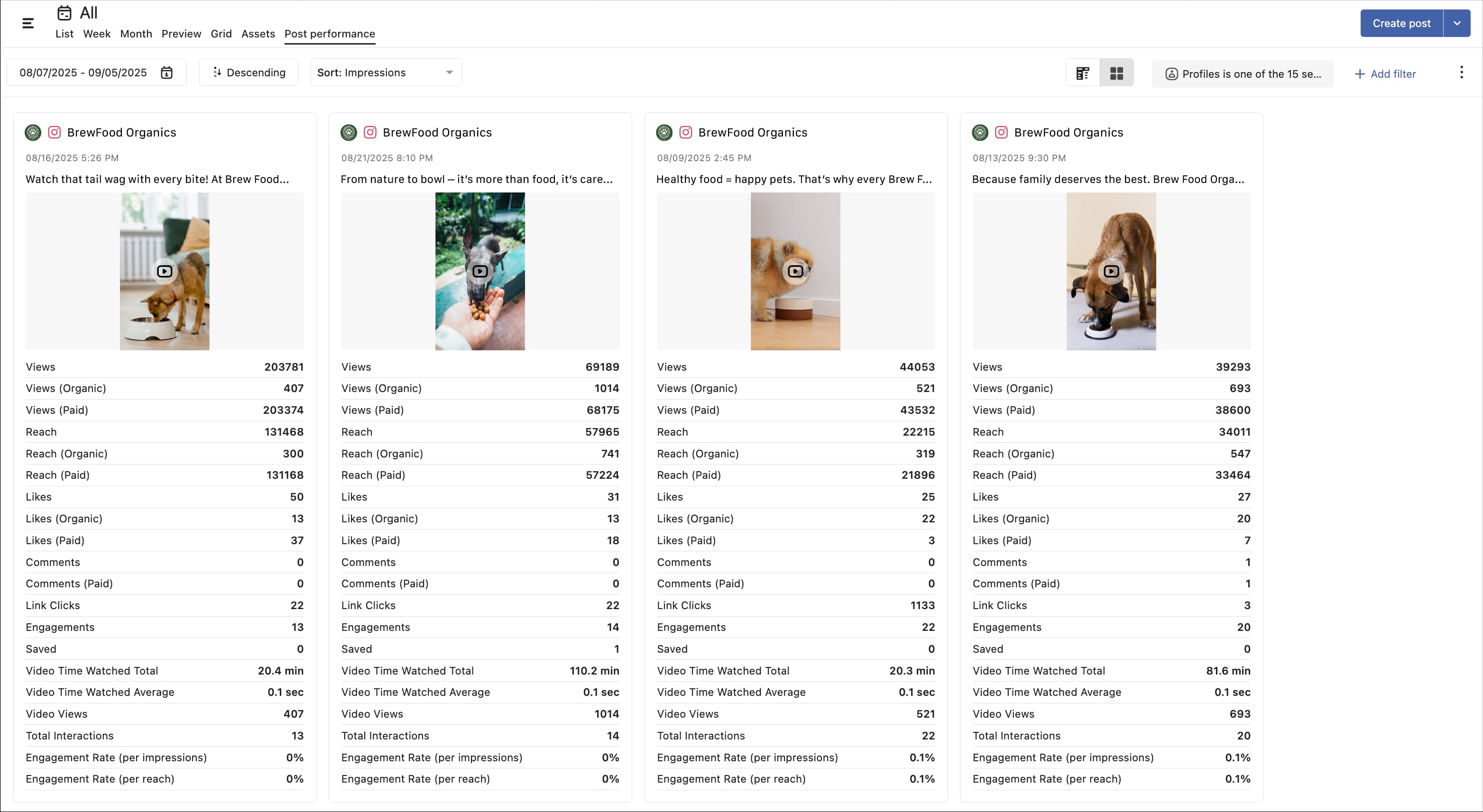The height and width of the screenshot is (812, 1483).
Task: Click Instagram icon on 08/16/2025 post
Action: click(x=54, y=132)
